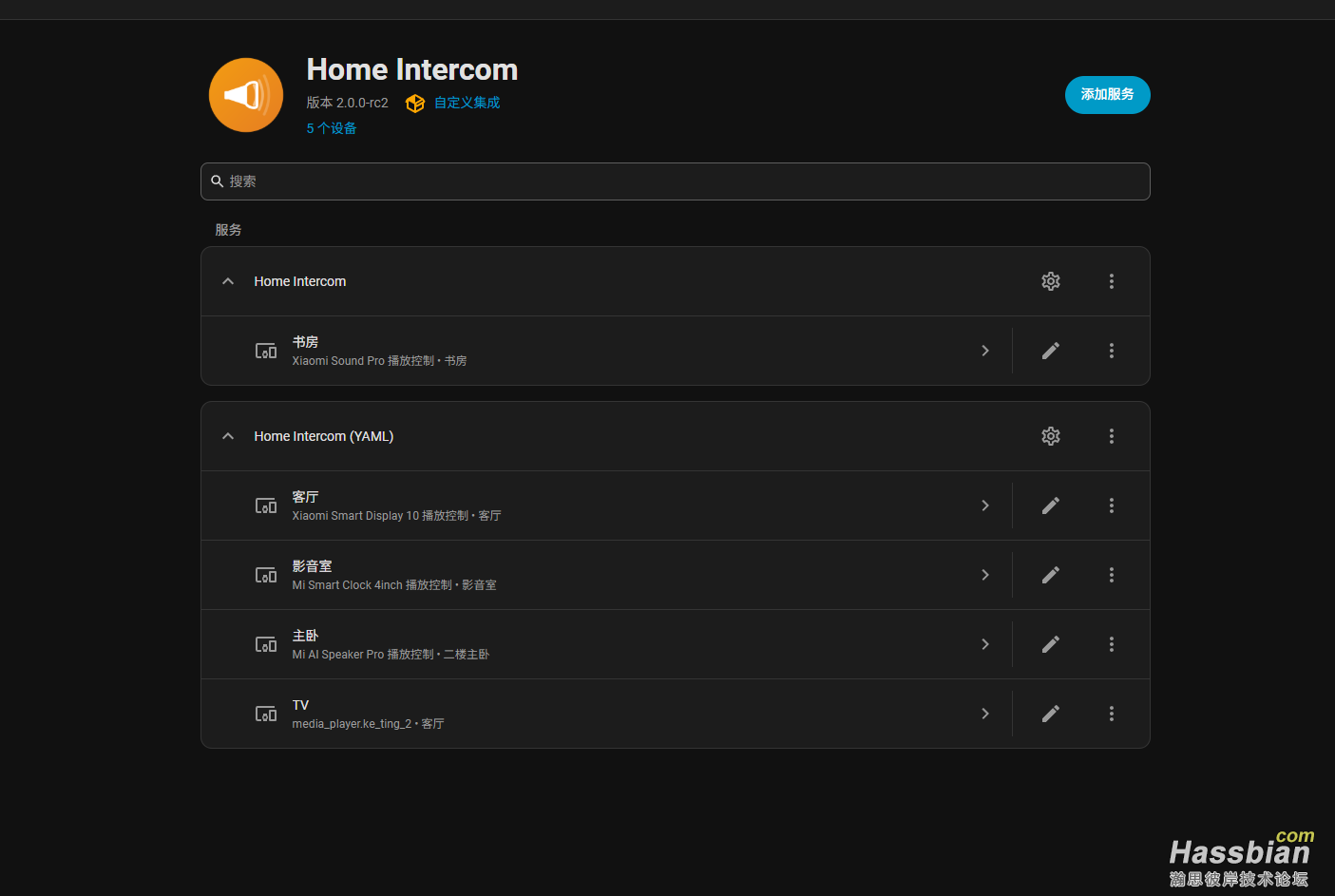Open 主卧 device details chevron
The height and width of the screenshot is (896, 1335).
[x=985, y=644]
